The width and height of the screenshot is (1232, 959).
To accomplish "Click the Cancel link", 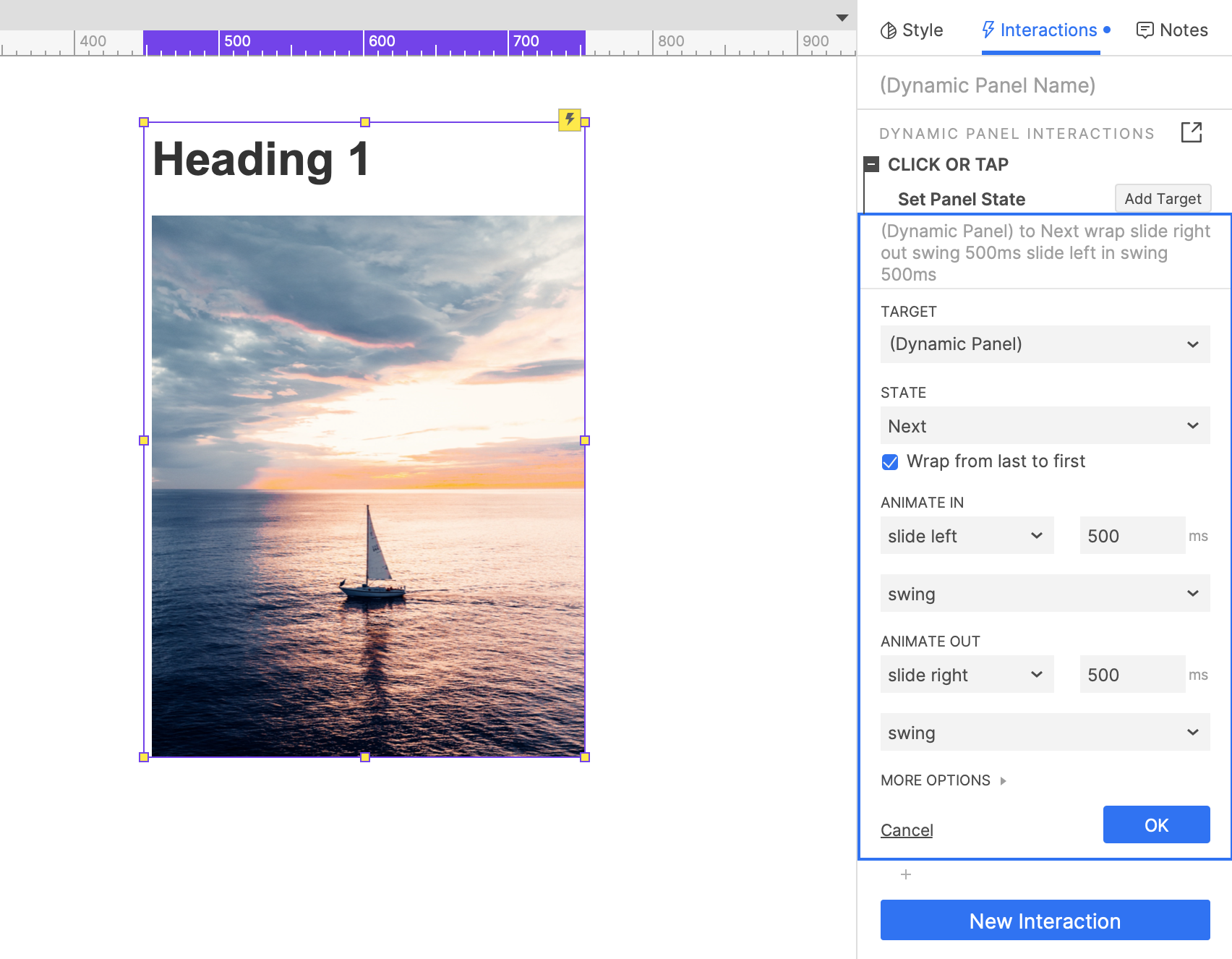I will click(x=907, y=830).
